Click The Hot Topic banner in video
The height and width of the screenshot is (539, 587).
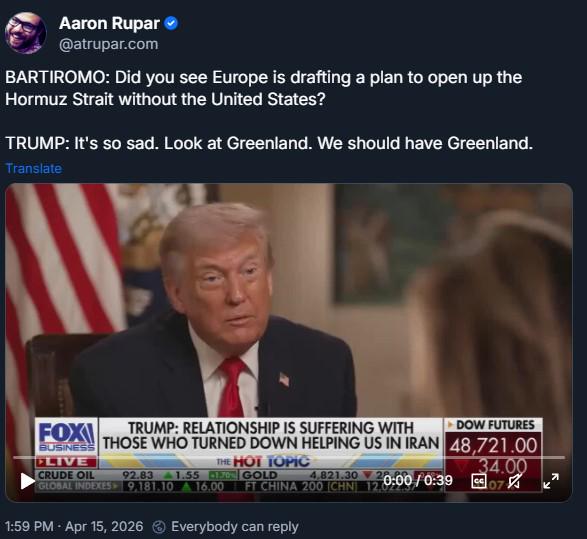click(263, 462)
